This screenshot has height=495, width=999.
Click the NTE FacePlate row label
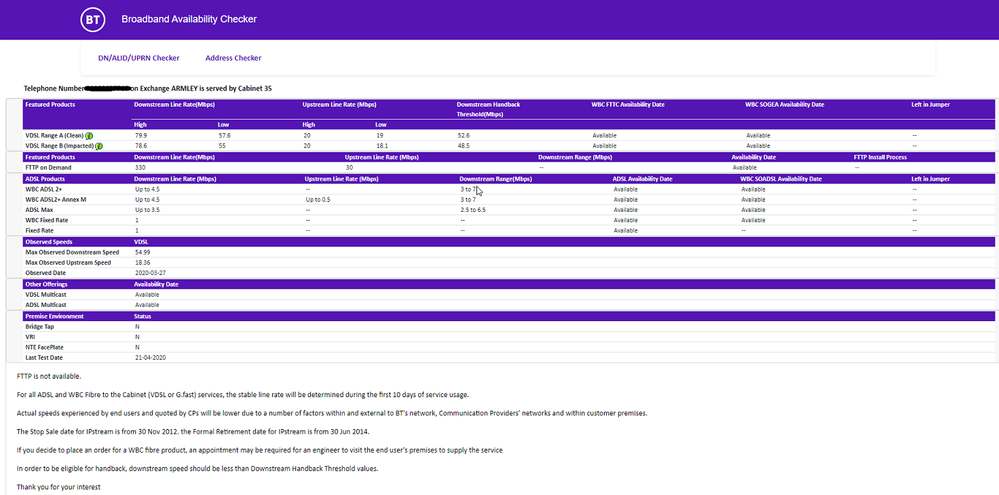point(46,347)
